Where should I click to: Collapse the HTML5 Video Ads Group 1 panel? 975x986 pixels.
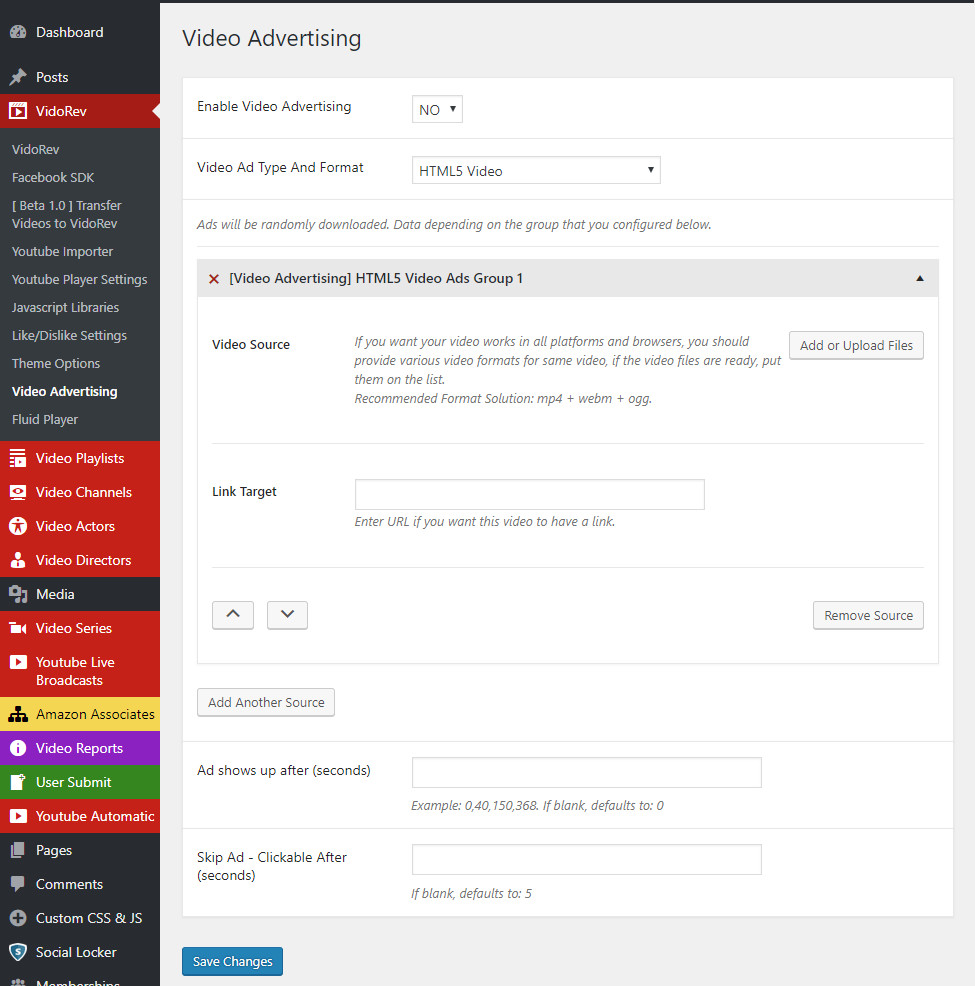[x=920, y=279]
